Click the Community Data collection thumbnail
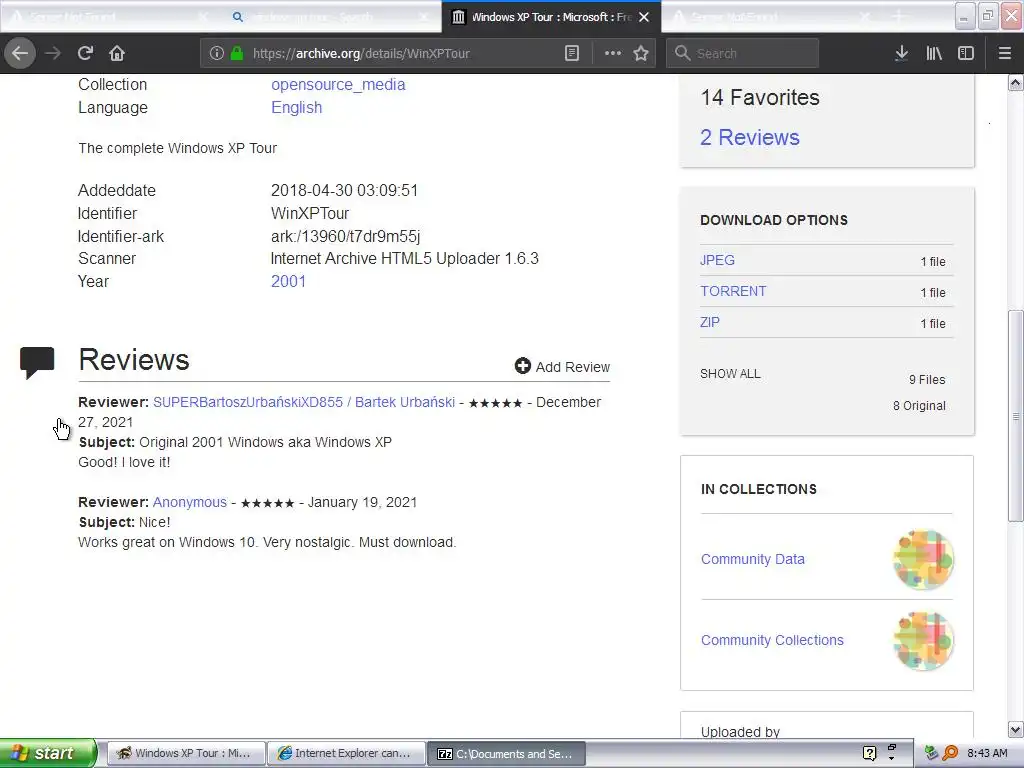Screen dimensions: 1024x768 coord(923,560)
